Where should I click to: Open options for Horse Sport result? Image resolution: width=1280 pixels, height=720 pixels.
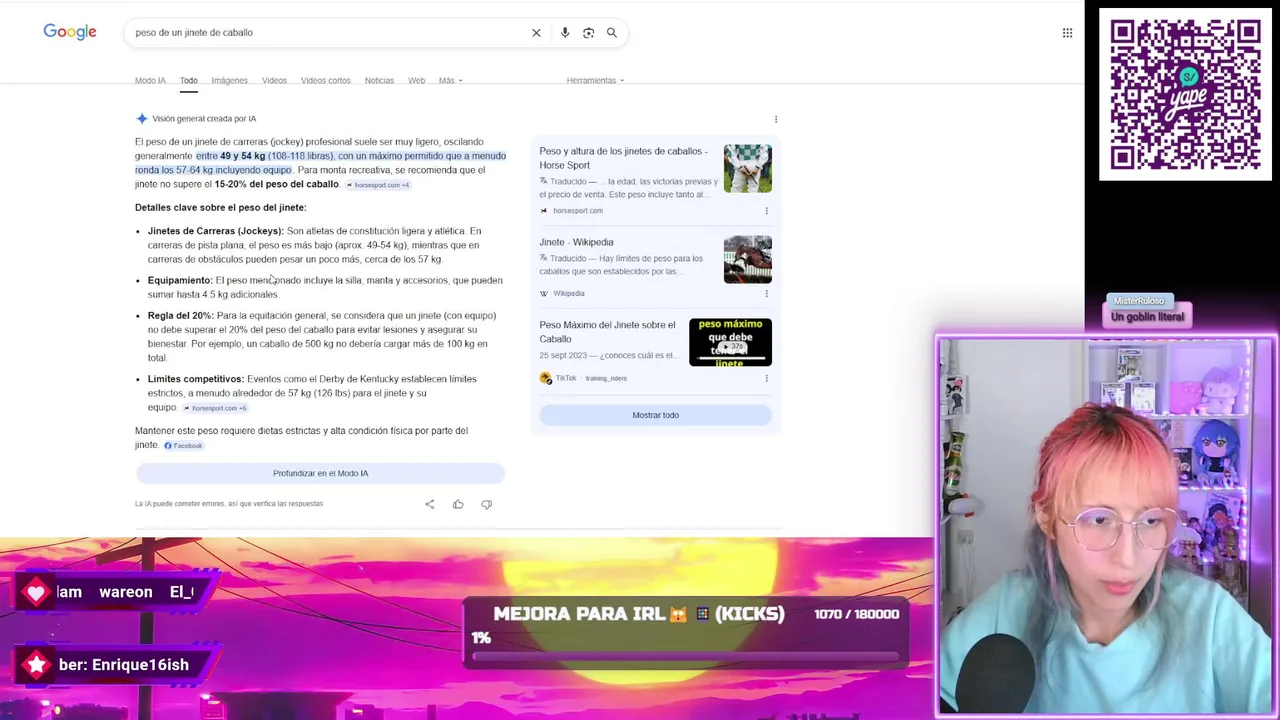(766, 211)
